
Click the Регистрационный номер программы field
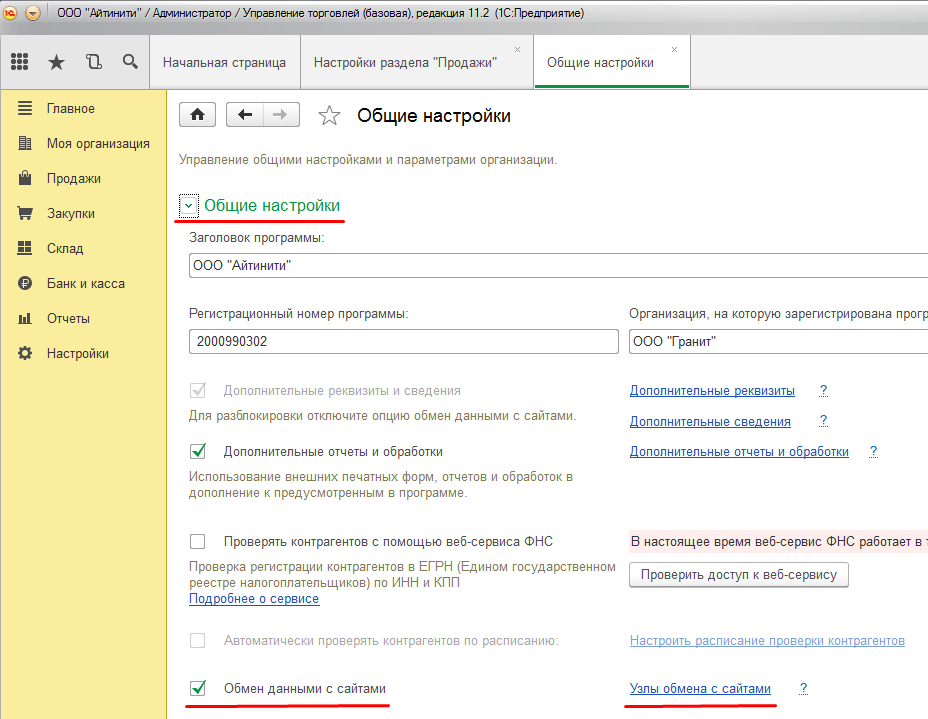tap(404, 341)
